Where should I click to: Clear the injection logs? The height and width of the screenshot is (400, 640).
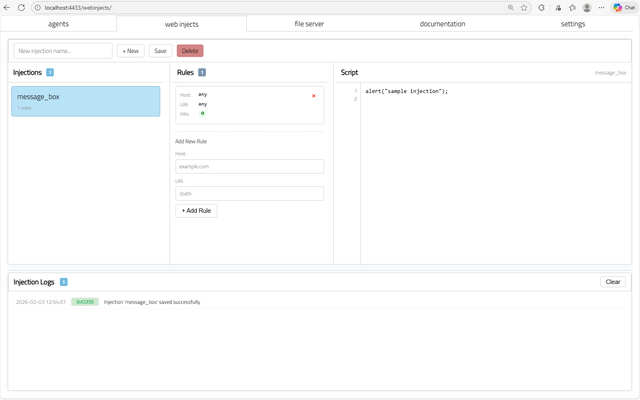pos(613,282)
